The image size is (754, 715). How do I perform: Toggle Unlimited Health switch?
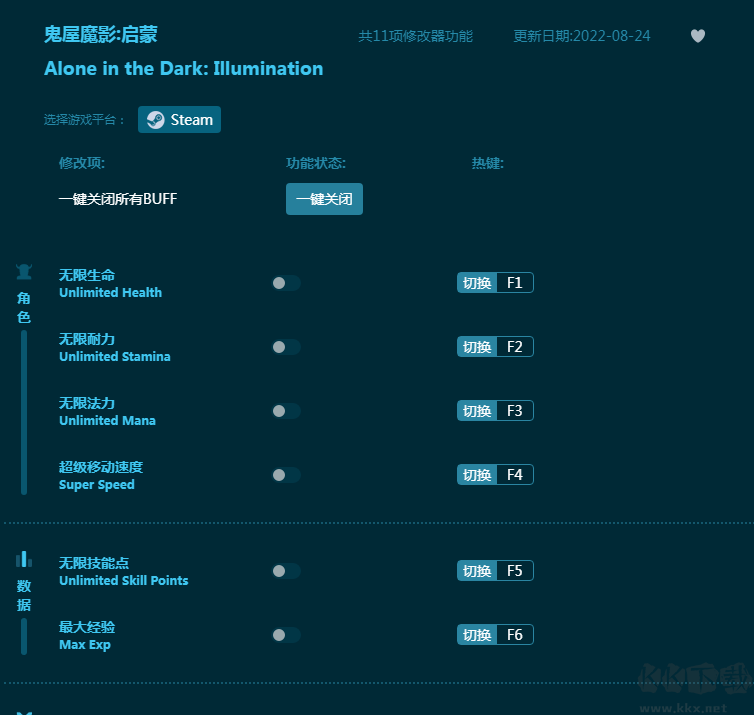pyautogui.click(x=285, y=283)
